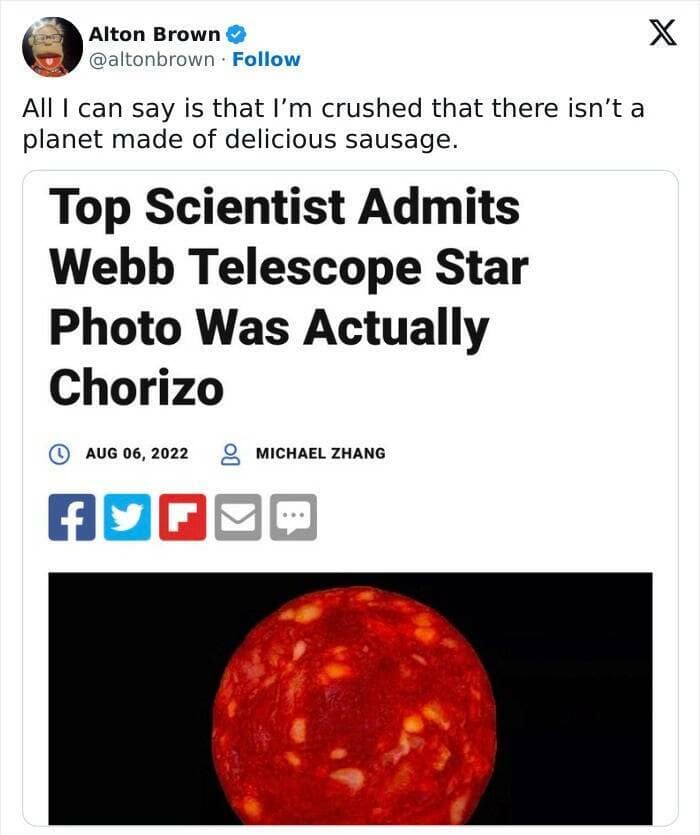The height and width of the screenshot is (835, 700).
Task: Click the Alton Brown display name
Action: (154, 34)
